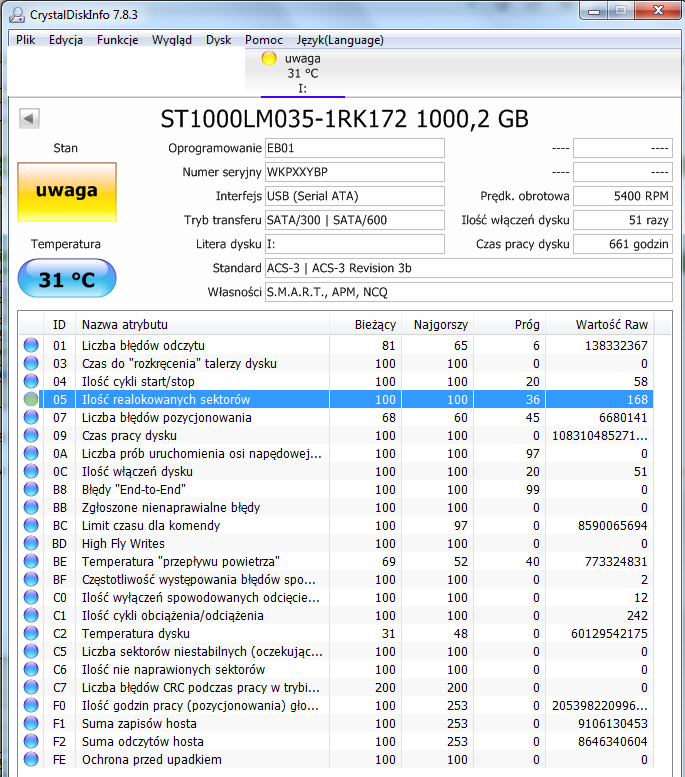Click the status dot for attribute F0

pyautogui.click(x=31, y=705)
